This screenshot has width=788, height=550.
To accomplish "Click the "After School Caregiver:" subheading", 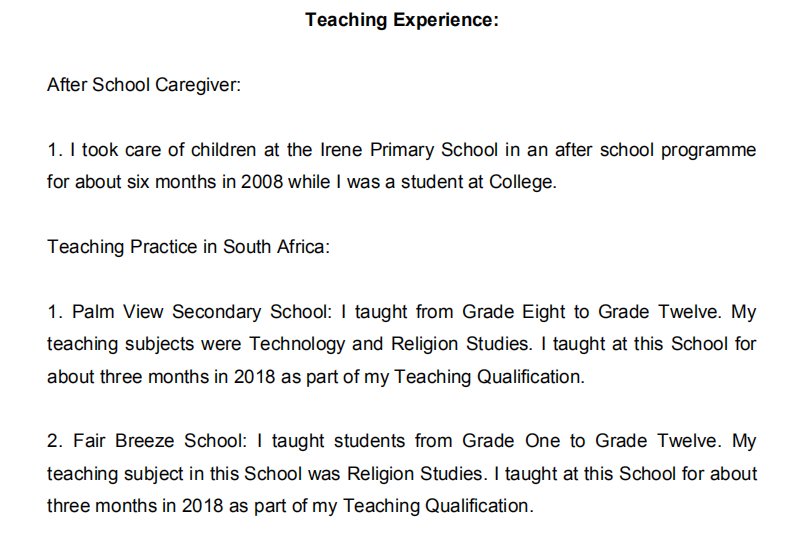I will pos(144,85).
